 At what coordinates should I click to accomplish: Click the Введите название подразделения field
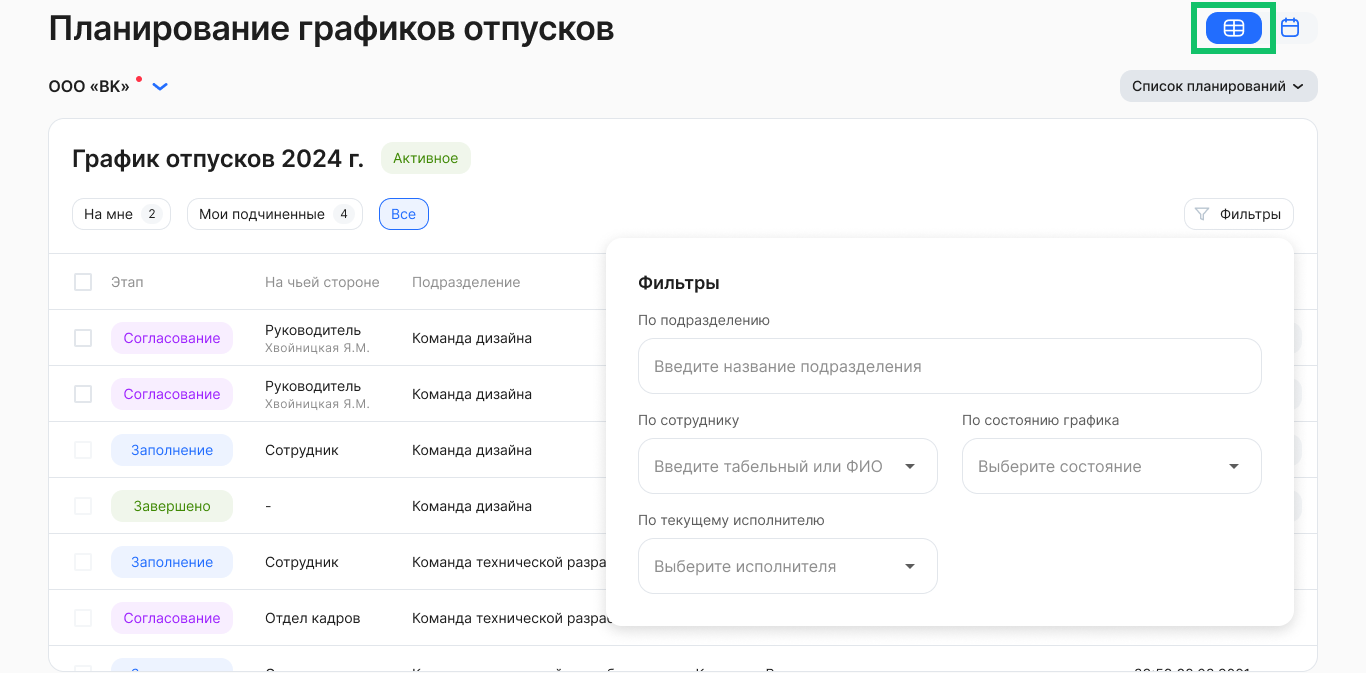[x=950, y=366]
